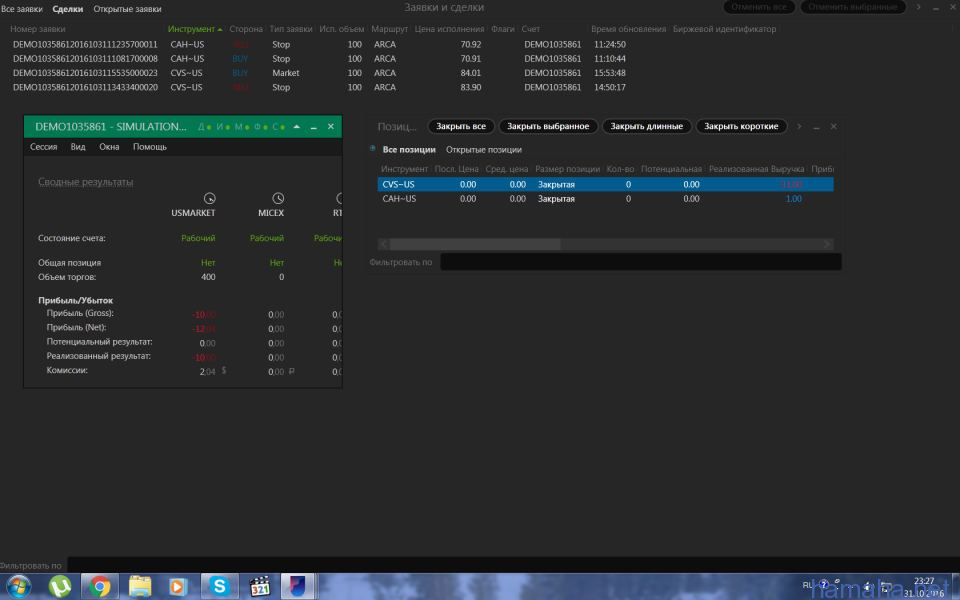
Task: Open Windows Explorer folder from taskbar
Action: click(140, 587)
